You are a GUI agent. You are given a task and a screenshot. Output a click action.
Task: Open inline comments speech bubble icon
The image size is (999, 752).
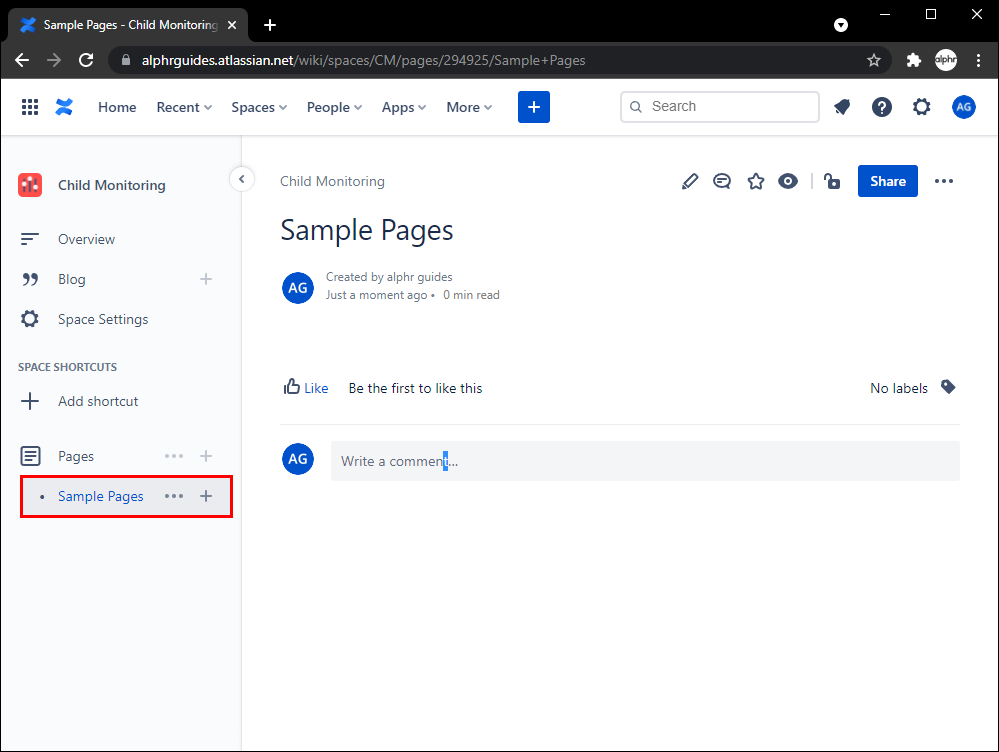722,181
